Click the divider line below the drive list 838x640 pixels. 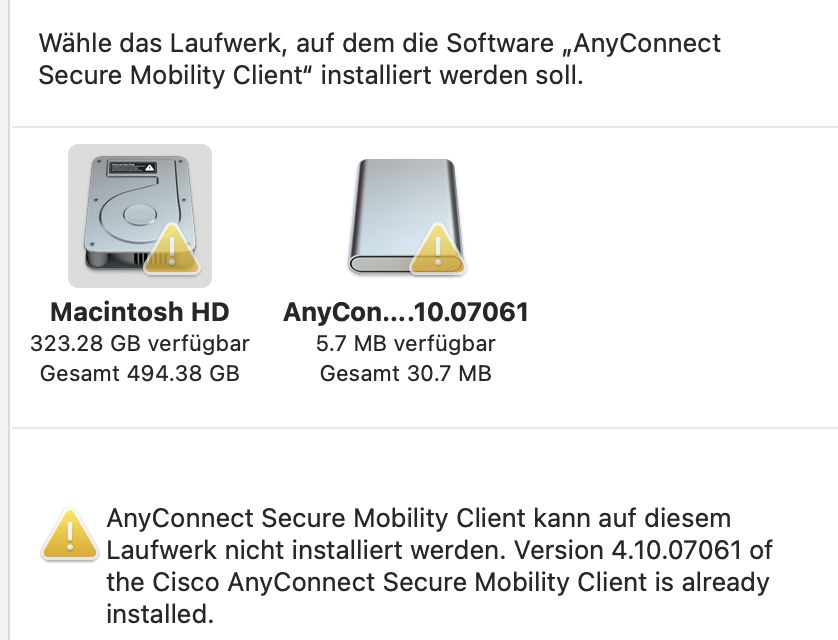[425, 428]
